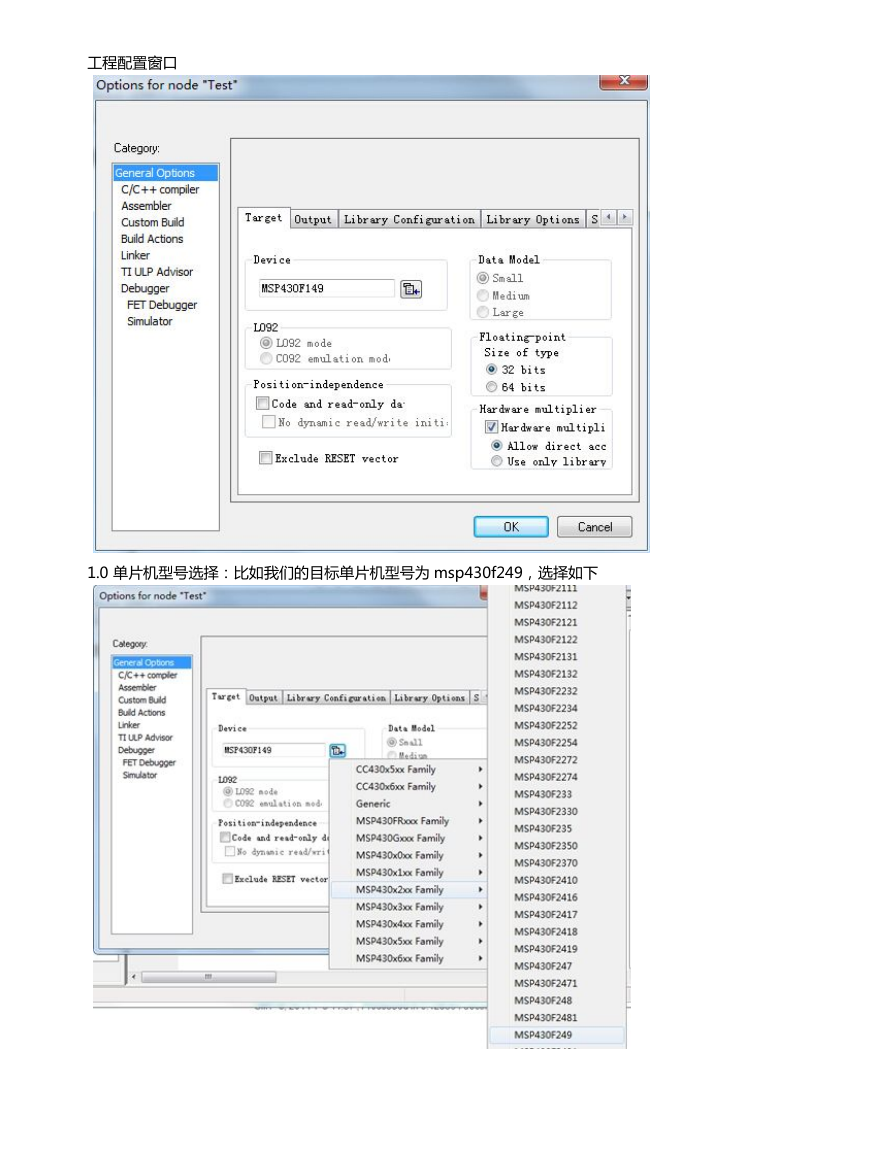Choose MSP430F2419 from device list
This screenshot has height=1155, width=893.
point(556,949)
